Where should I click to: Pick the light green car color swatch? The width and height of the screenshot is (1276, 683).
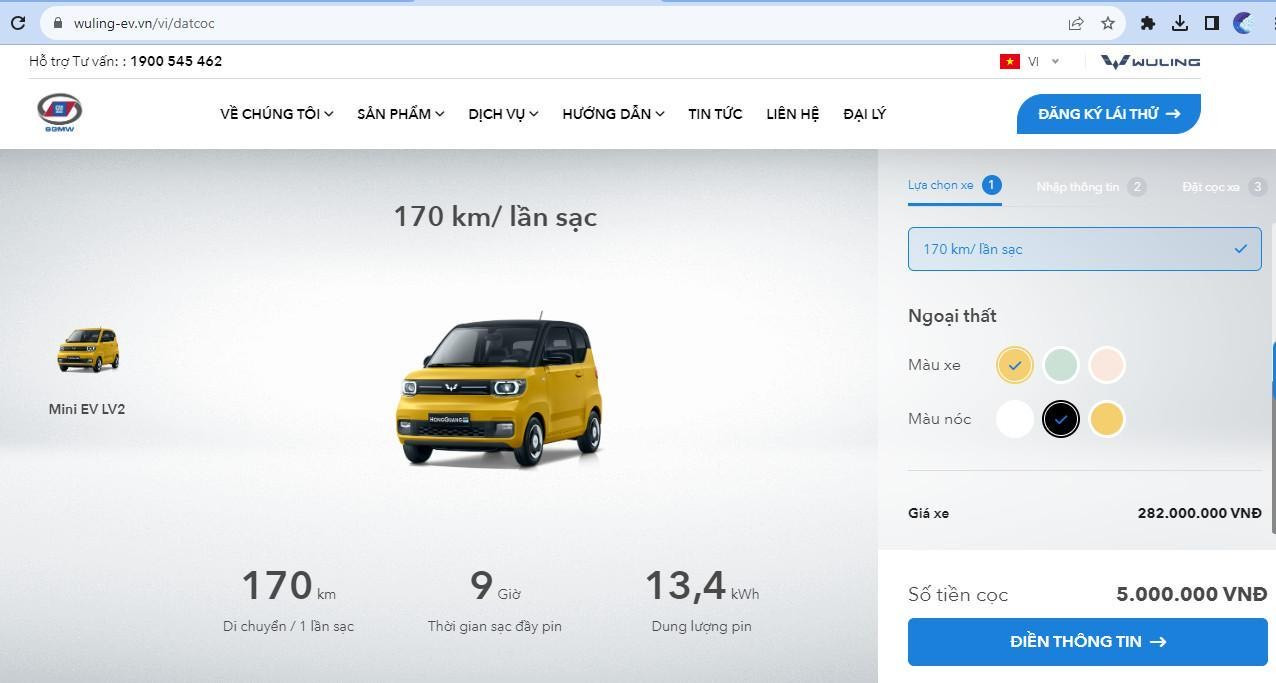coord(1060,365)
